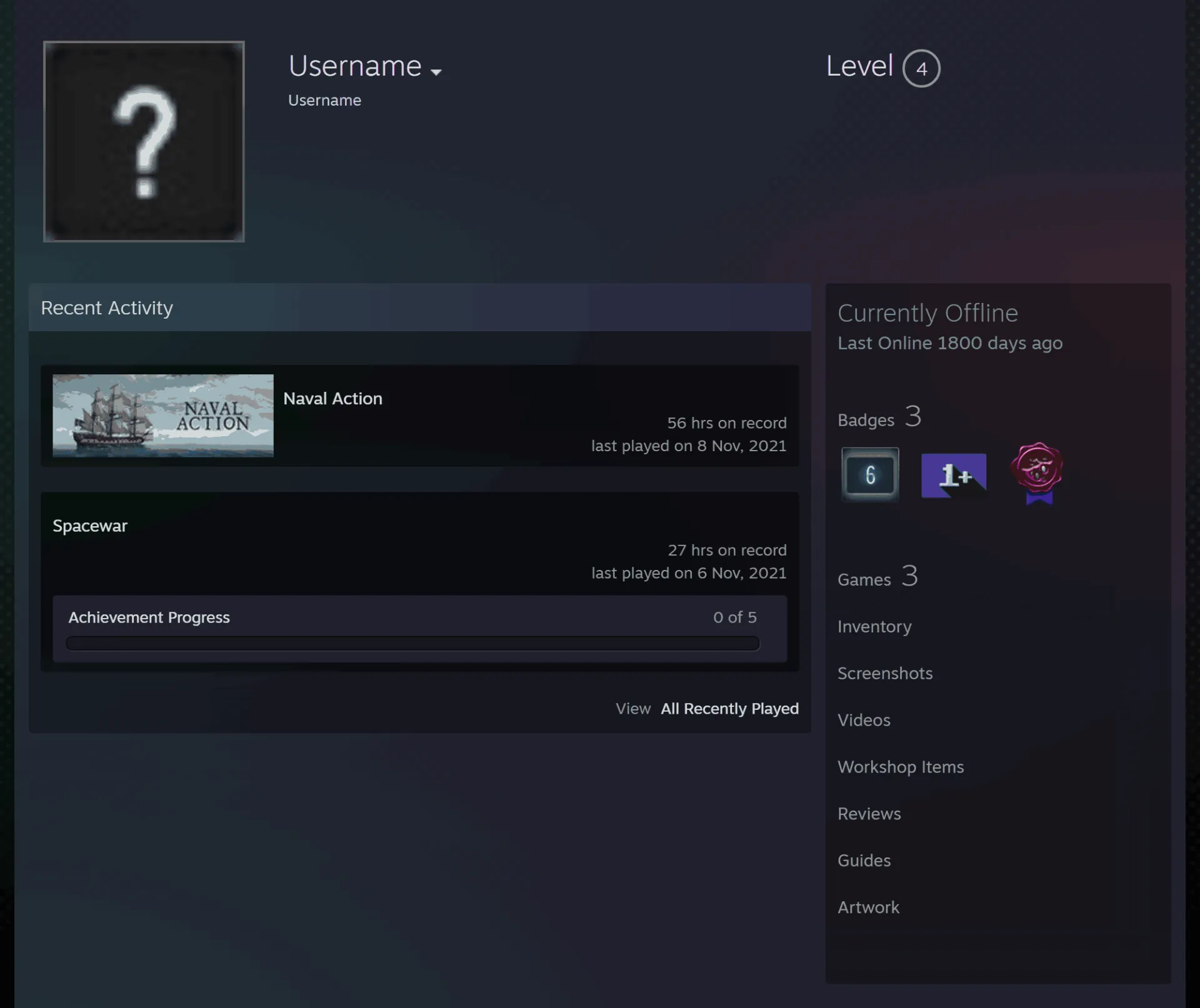Image resolution: width=1200 pixels, height=1008 pixels.
Task: Open Naval Action game banner image
Action: click(163, 416)
